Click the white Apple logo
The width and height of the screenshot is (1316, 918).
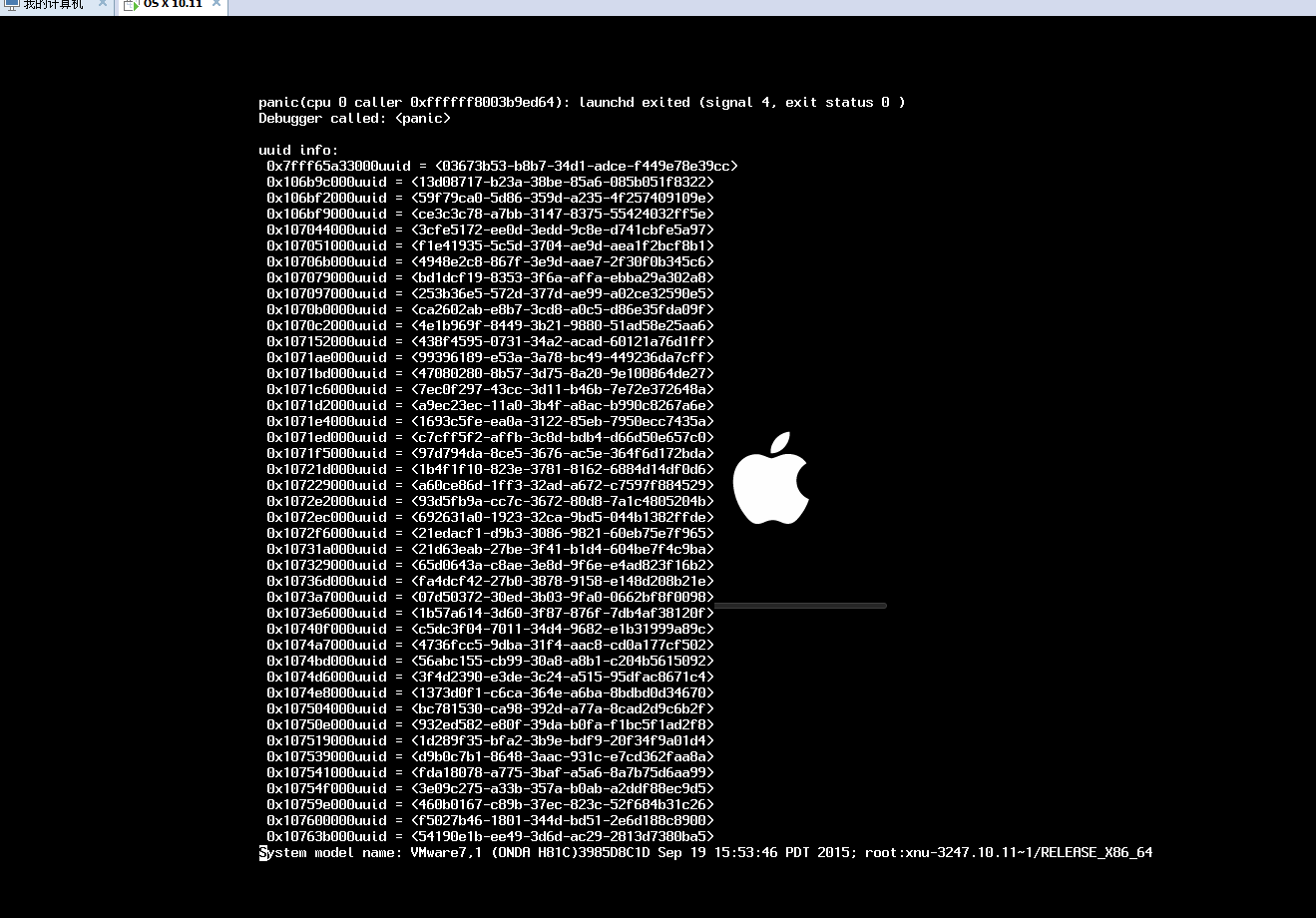pos(770,478)
